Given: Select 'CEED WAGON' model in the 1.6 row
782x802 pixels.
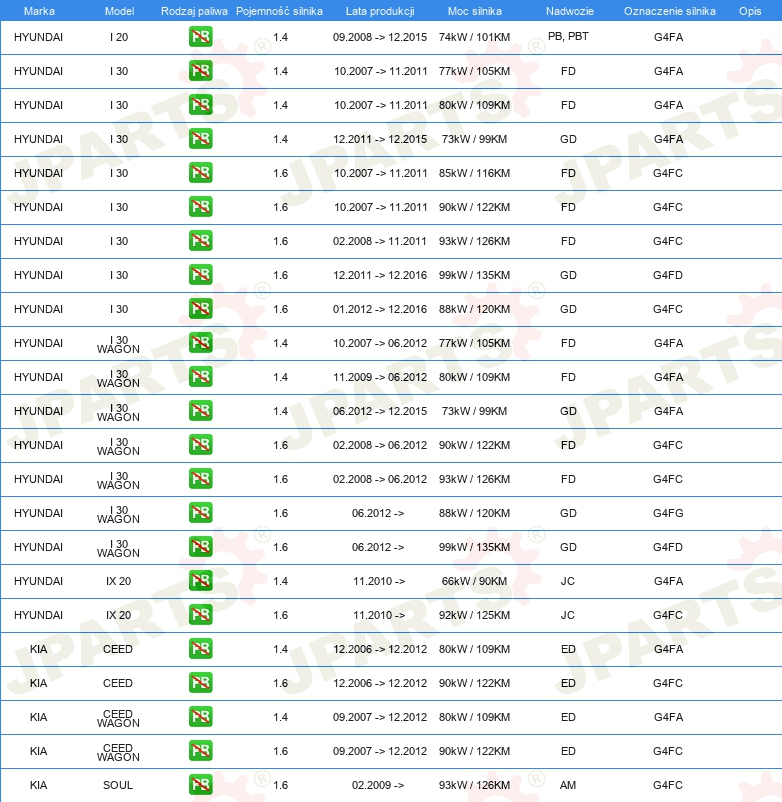Looking at the screenshot, I should point(118,752).
